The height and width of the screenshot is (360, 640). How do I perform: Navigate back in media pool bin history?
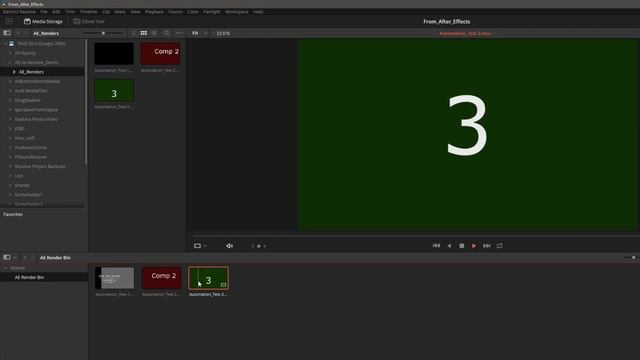point(24,258)
